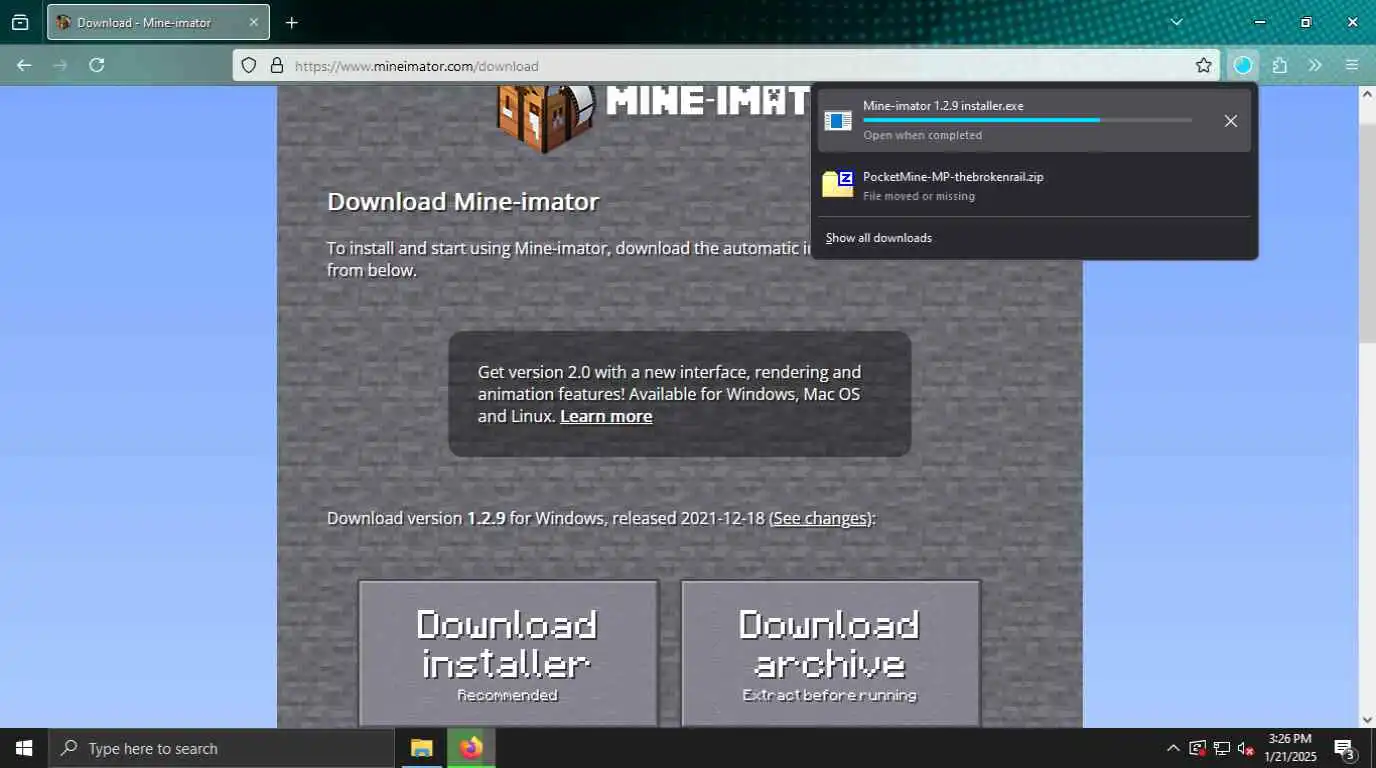The height and width of the screenshot is (768, 1376).
Task: Click scrollbar down arrow
Action: (x=1367, y=720)
